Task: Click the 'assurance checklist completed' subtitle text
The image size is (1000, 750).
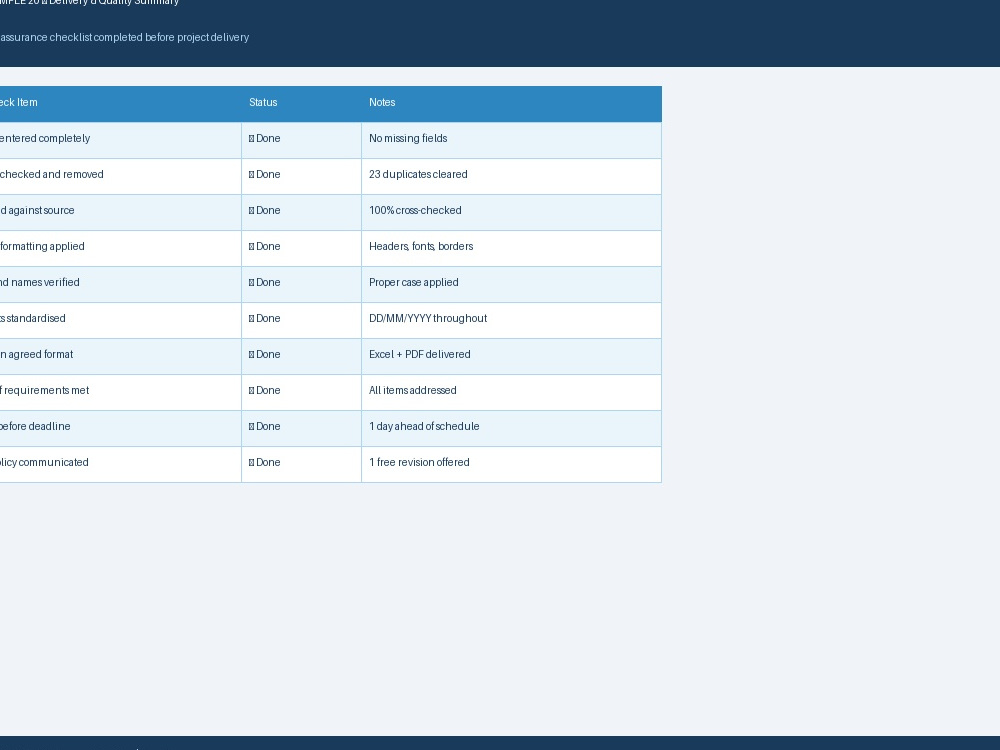Action: (124, 38)
